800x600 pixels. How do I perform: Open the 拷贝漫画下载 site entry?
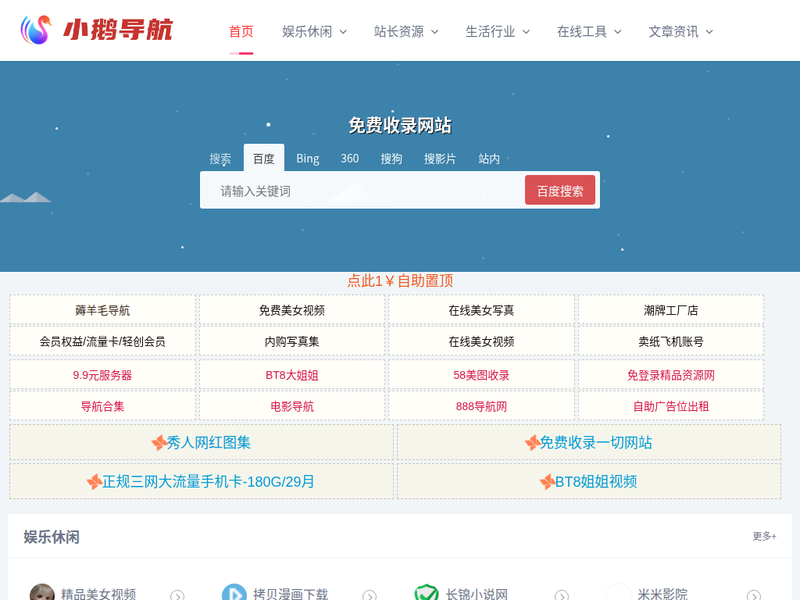tap(290, 594)
